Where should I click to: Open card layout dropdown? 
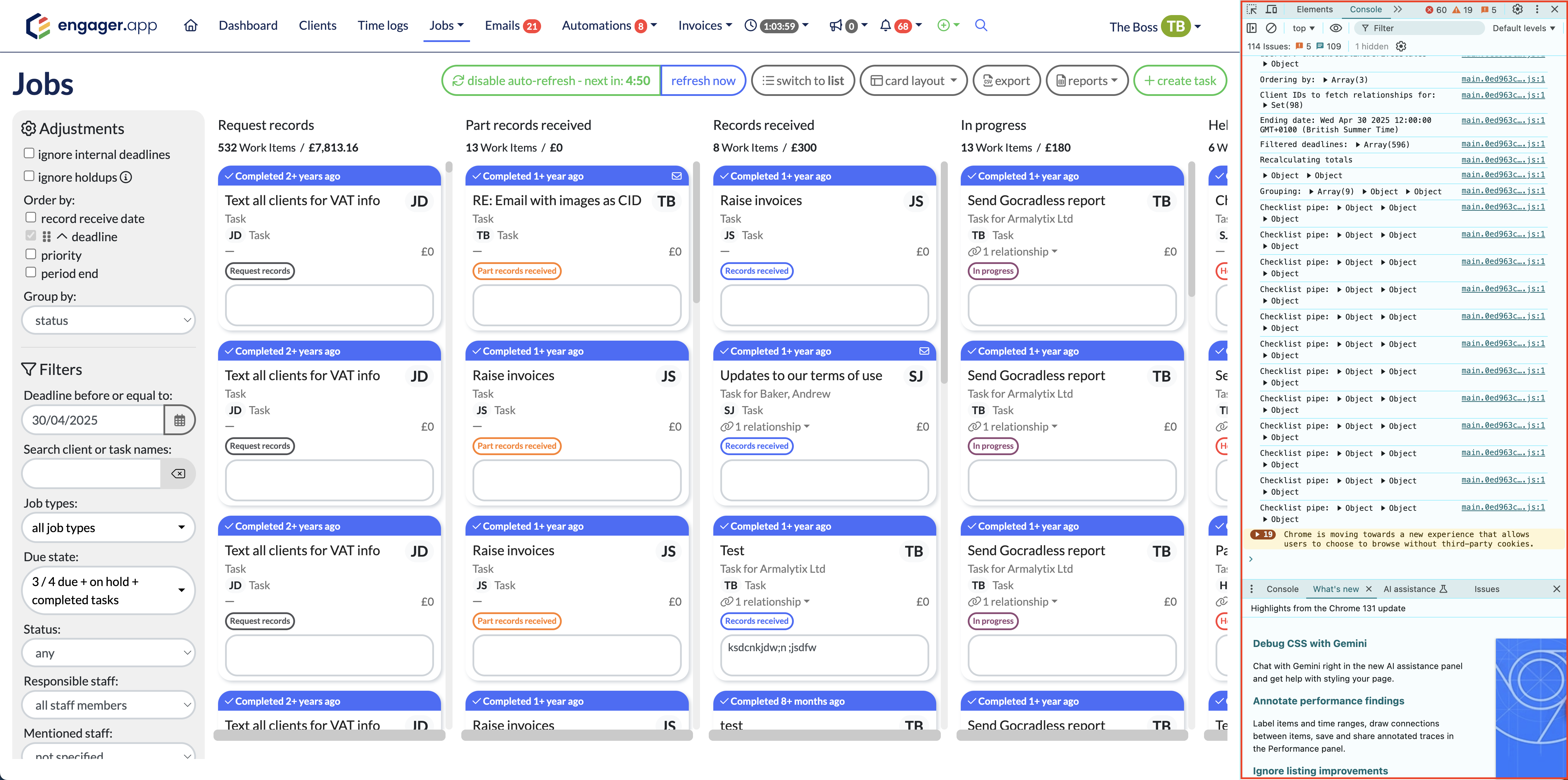point(913,81)
